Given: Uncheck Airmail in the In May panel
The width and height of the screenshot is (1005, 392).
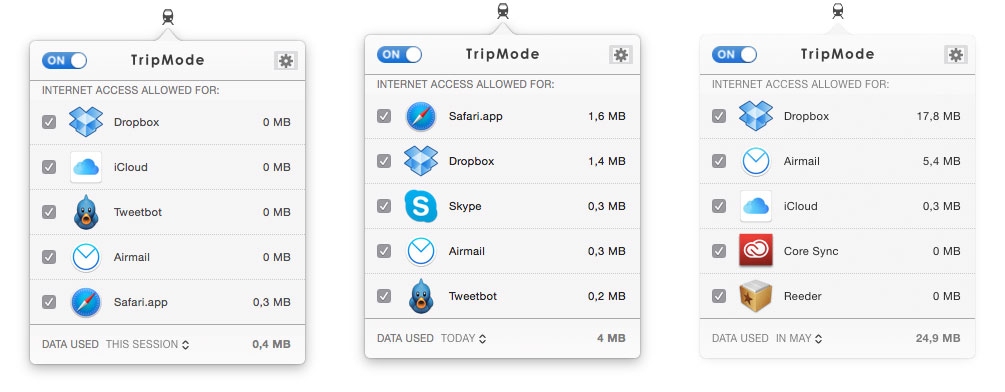Looking at the screenshot, I should 719,161.
